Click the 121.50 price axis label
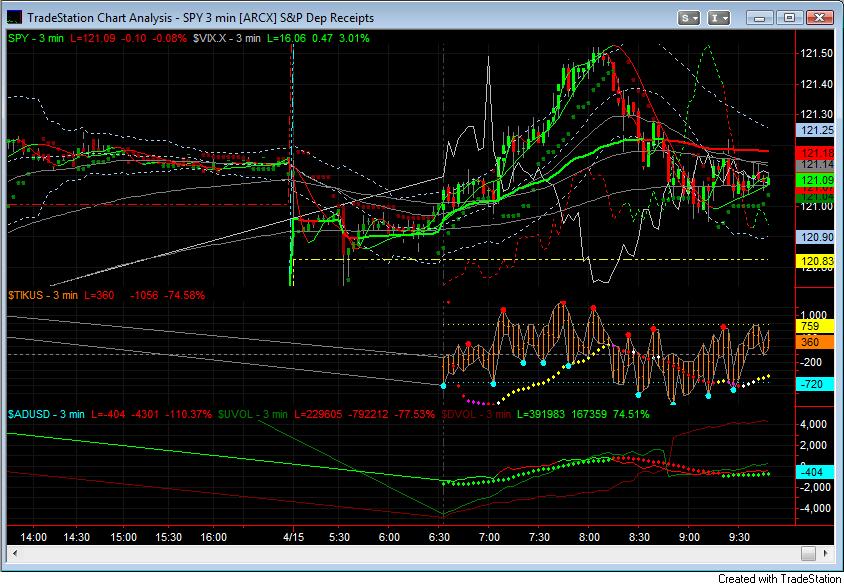 [x=817, y=54]
